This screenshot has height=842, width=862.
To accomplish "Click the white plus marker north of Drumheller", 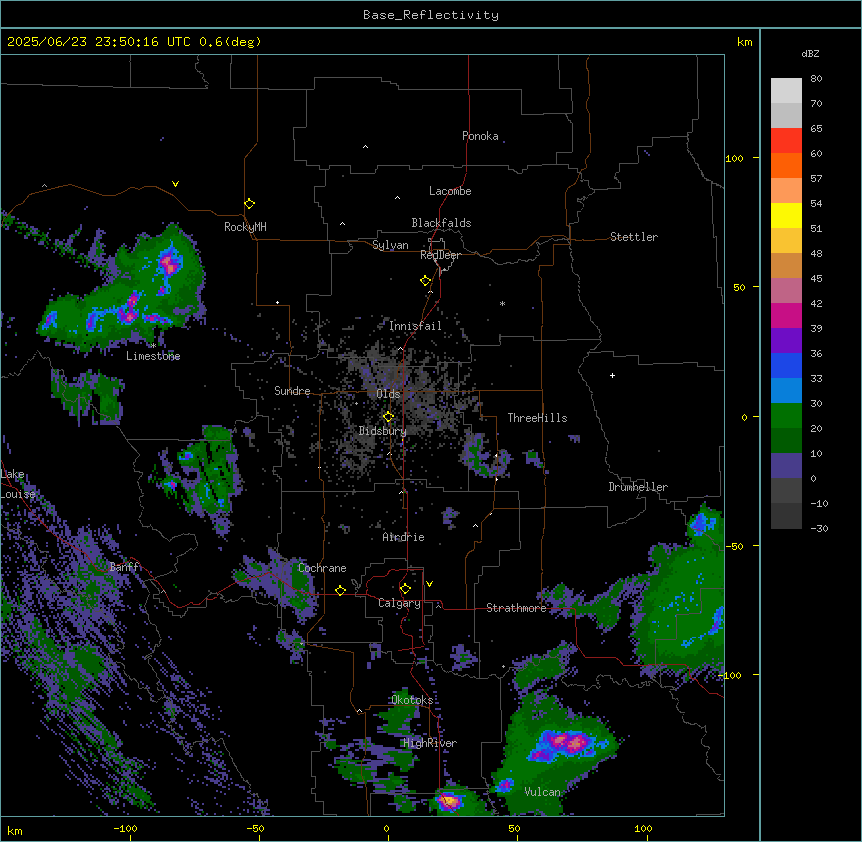I will click(x=612, y=375).
